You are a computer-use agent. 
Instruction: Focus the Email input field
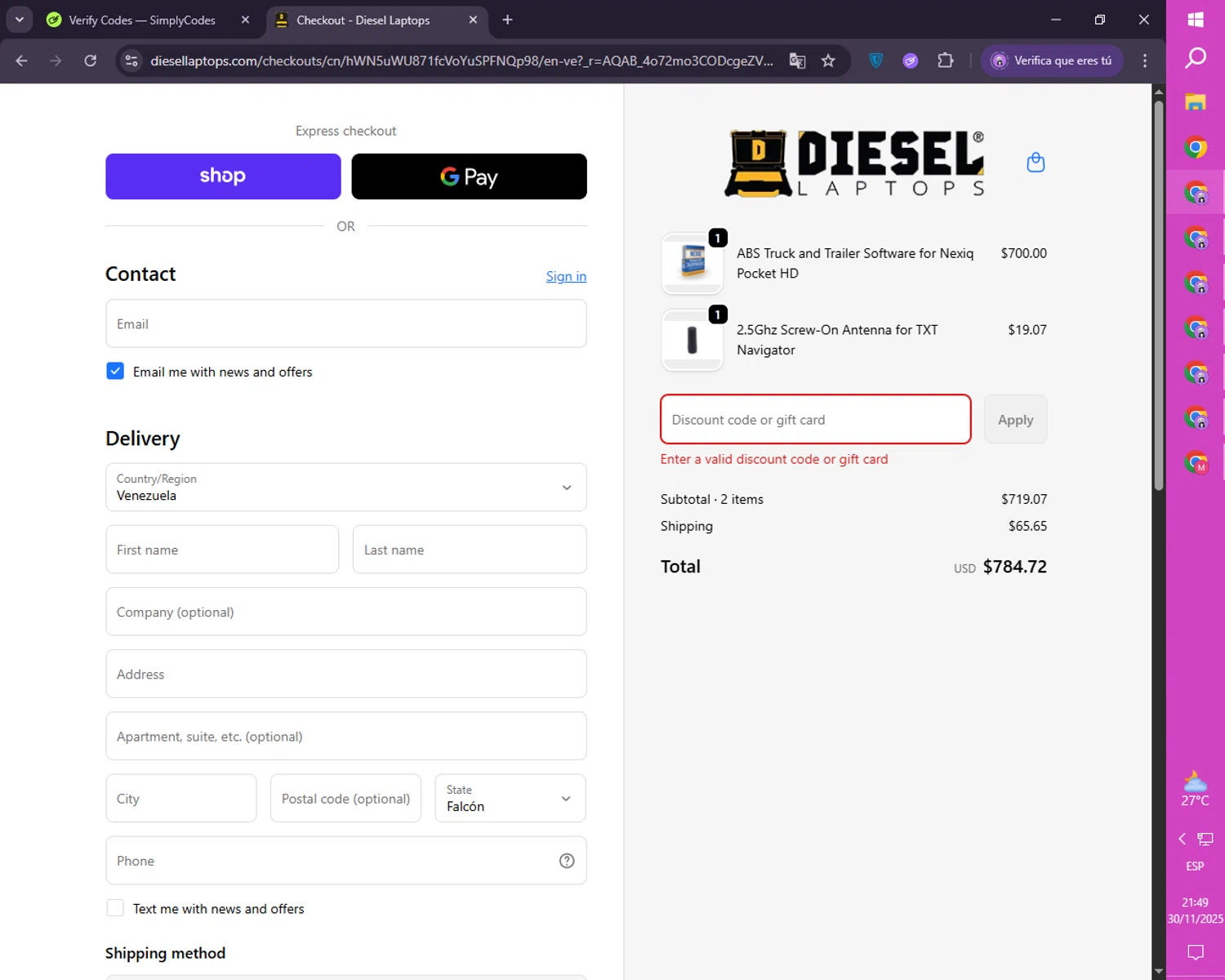tap(346, 323)
